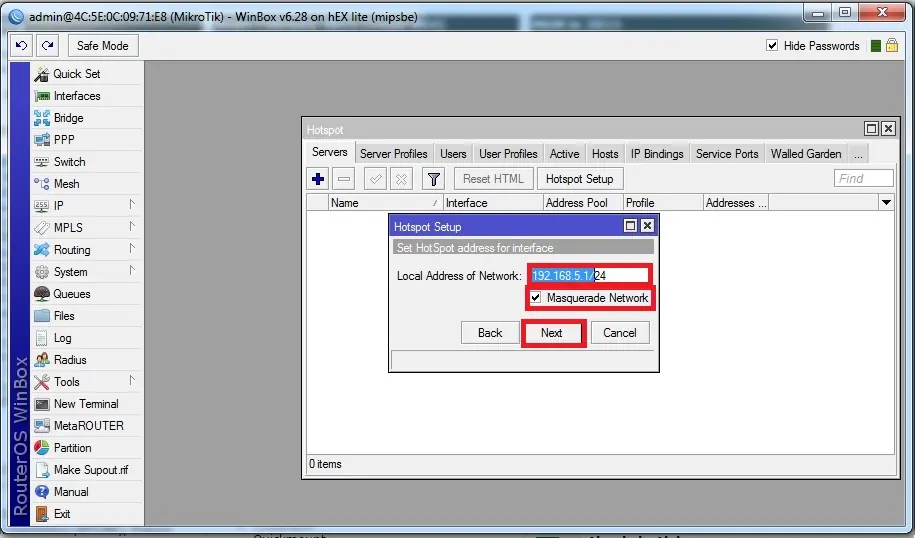
Task: Click the enable checkmark toolbar button
Action: pyautogui.click(x=375, y=179)
